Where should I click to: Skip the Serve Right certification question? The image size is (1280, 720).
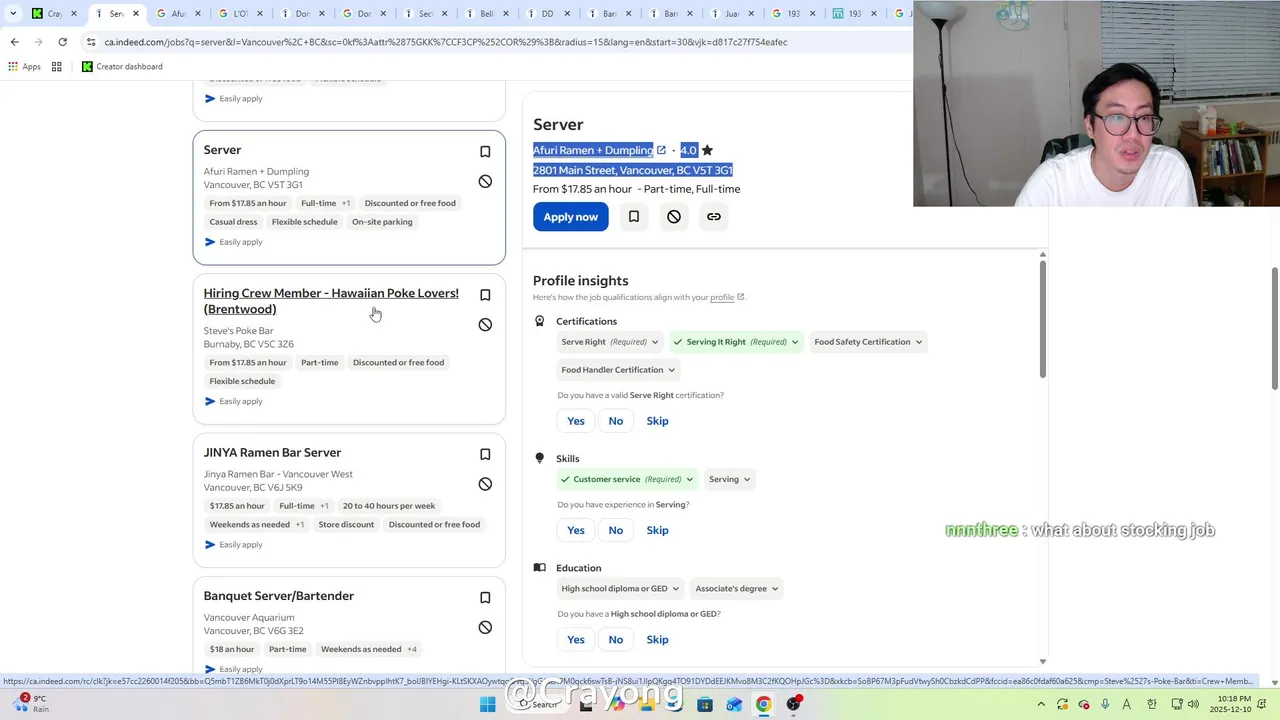[657, 421]
